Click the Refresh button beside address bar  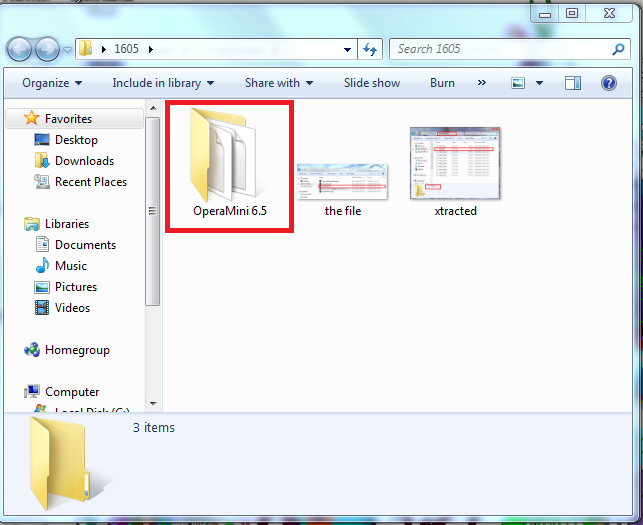[370, 50]
